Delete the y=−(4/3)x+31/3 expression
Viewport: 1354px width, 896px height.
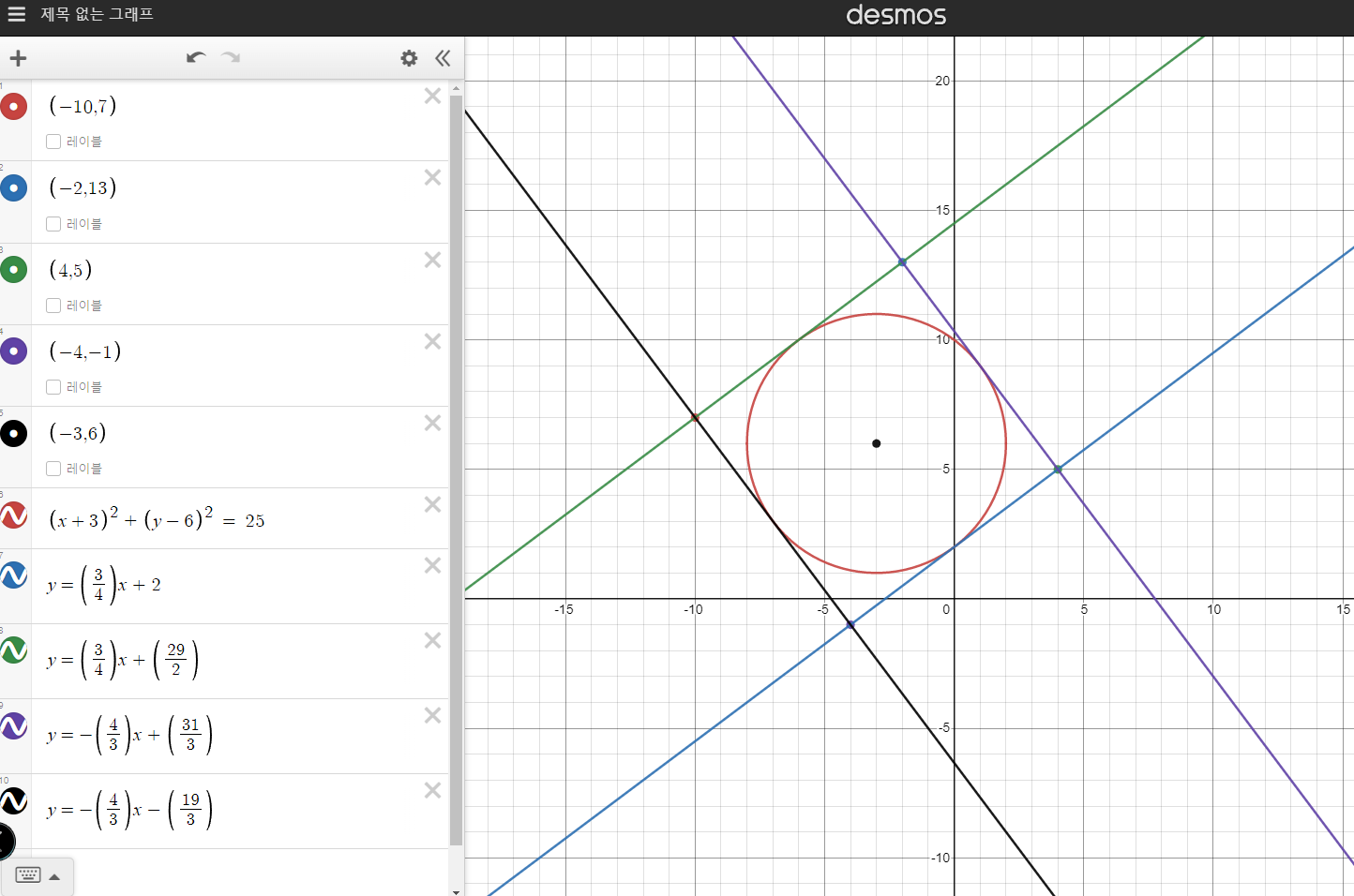(432, 715)
